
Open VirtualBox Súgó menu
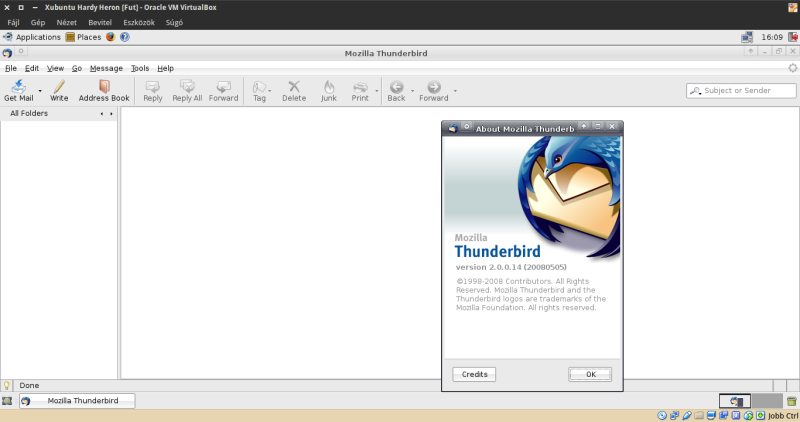click(174, 22)
